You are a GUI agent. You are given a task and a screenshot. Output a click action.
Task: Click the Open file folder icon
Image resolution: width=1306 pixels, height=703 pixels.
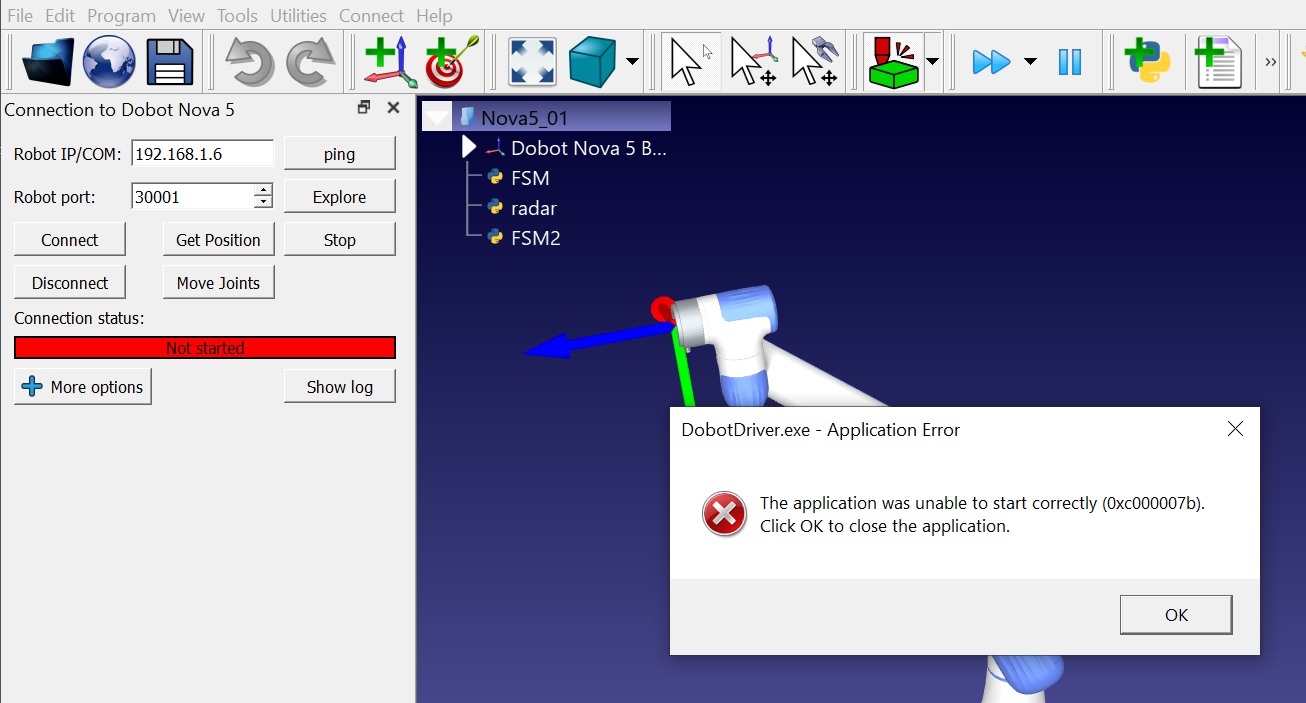click(48, 62)
